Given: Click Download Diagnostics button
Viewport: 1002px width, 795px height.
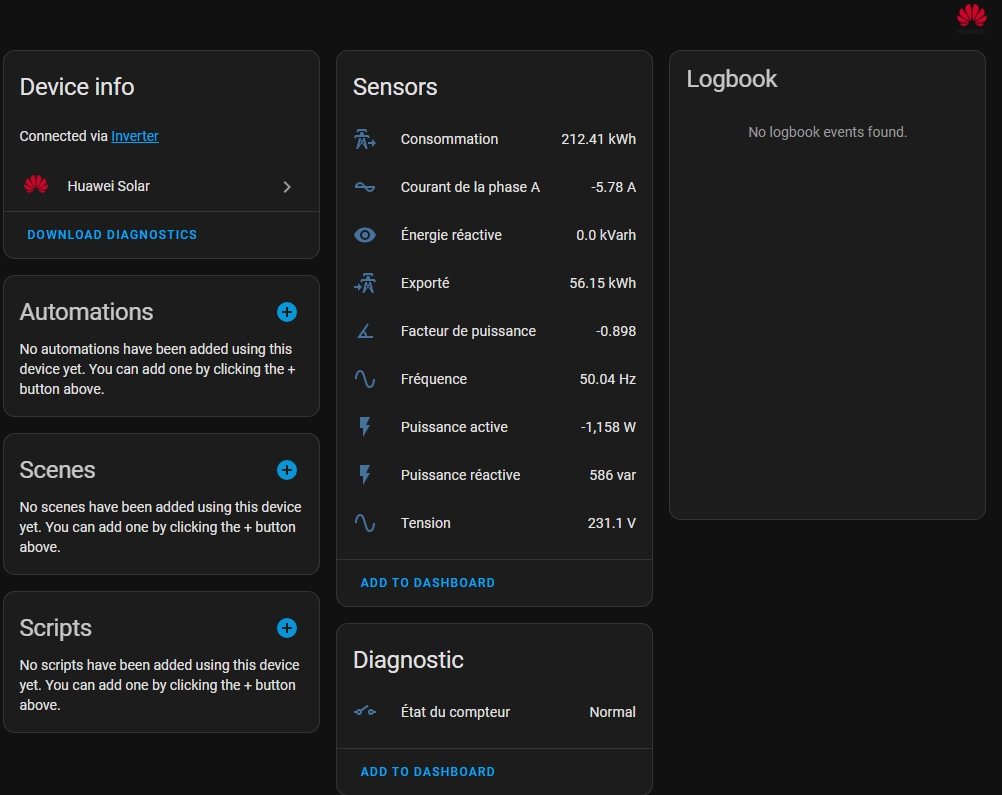Looking at the screenshot, I should (x=112, y=235).
